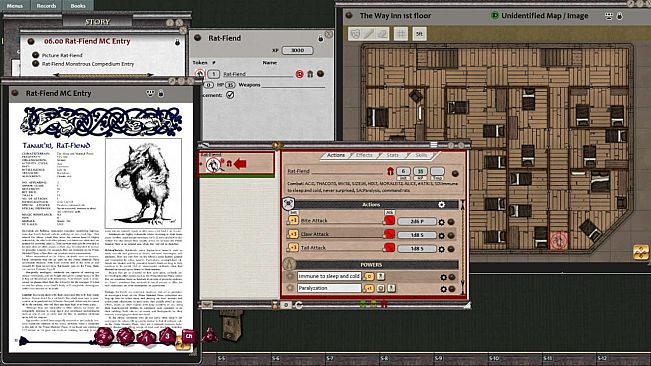Open Rat-Fiend record link in combat tracker

click(455, 173)
